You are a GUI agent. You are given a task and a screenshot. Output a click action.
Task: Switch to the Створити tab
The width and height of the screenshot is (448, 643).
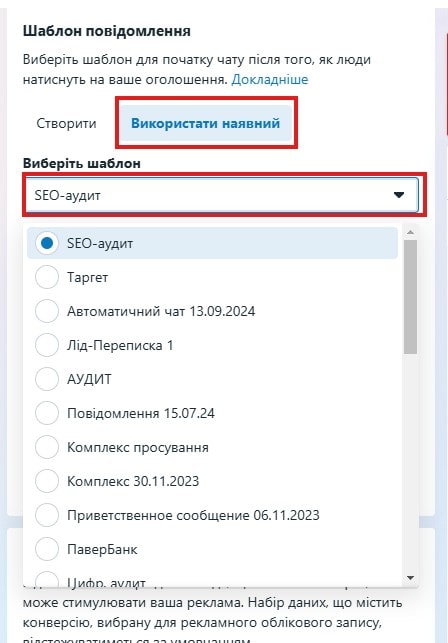[x=66, y=123]
